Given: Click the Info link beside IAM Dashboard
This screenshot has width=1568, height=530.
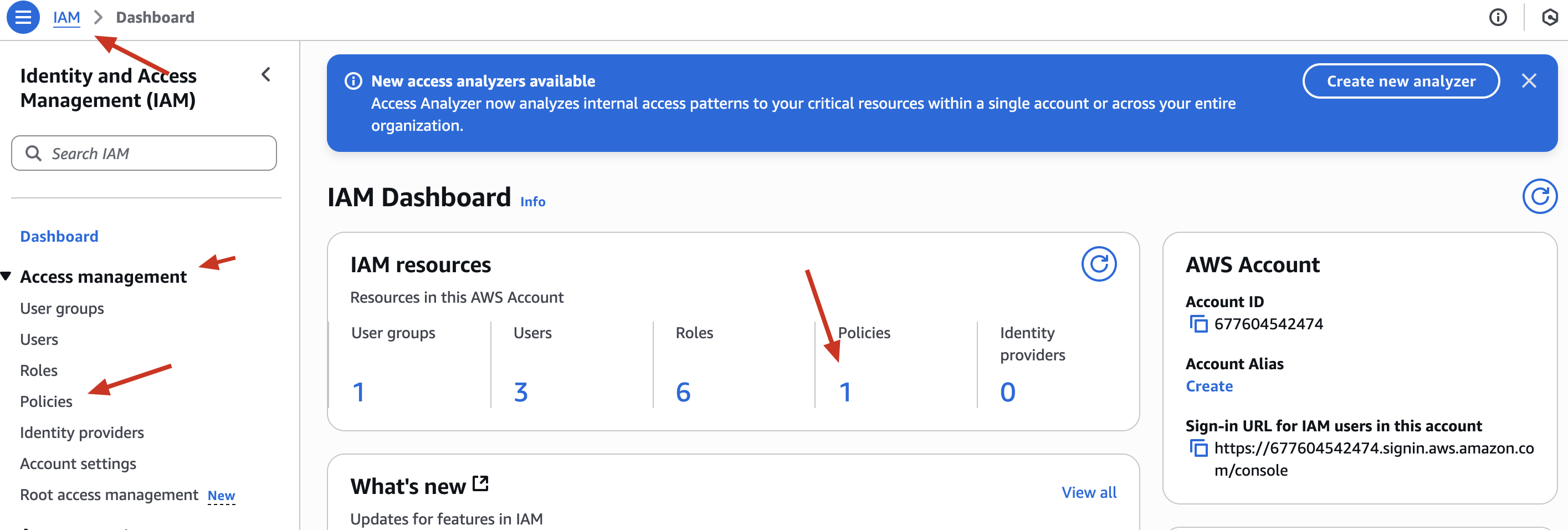Looking at the screenshot, I should [x=532, y=202].
